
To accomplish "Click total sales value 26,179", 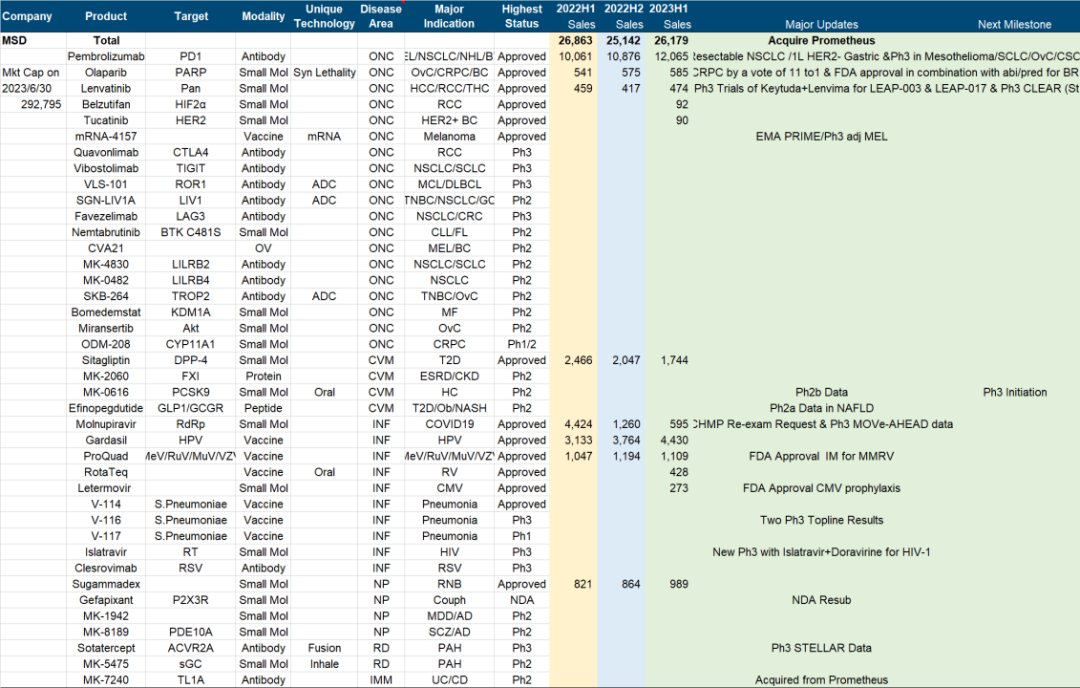I will [x=671, y=40].
